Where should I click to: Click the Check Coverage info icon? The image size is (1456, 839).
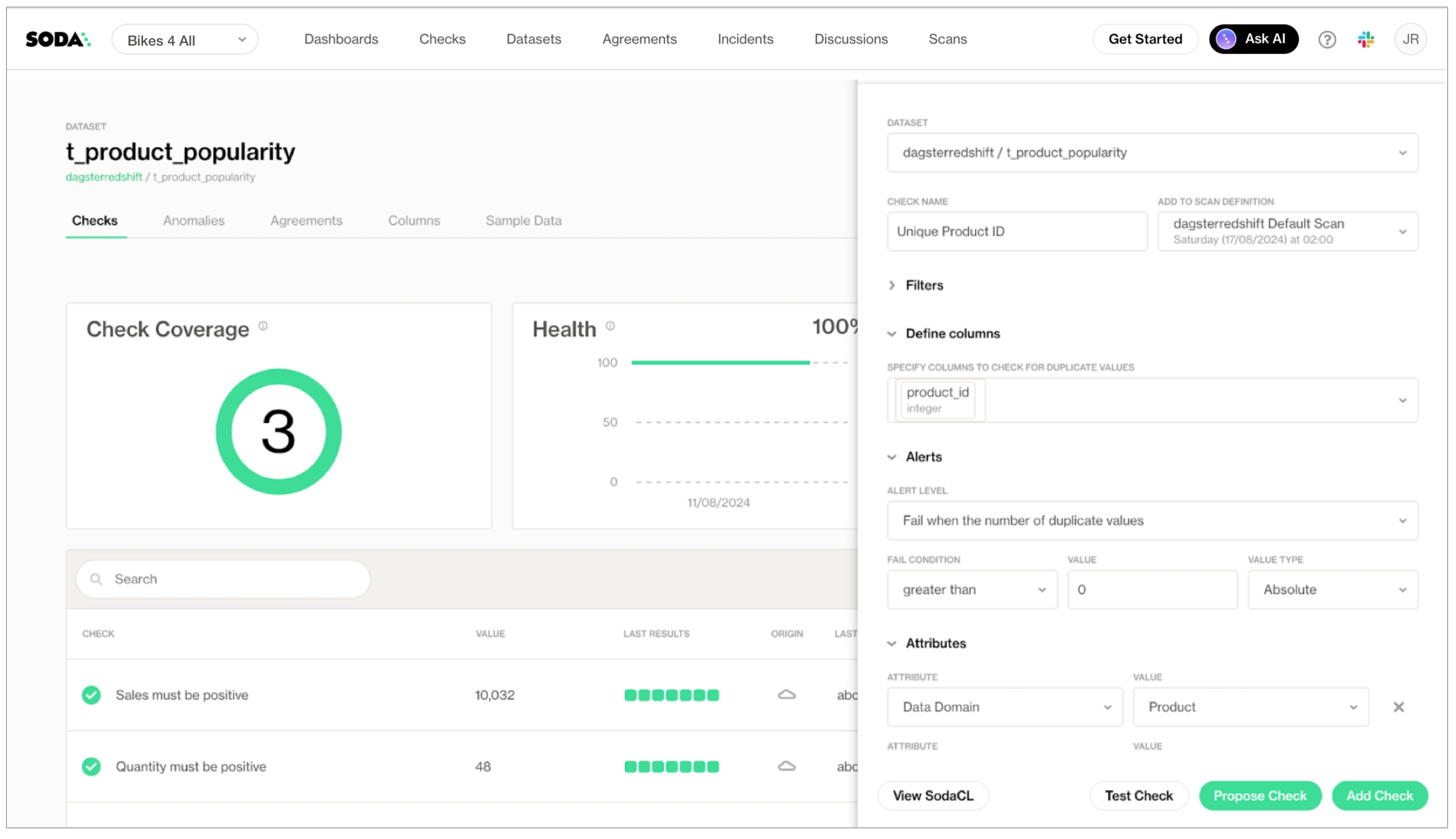263,326
